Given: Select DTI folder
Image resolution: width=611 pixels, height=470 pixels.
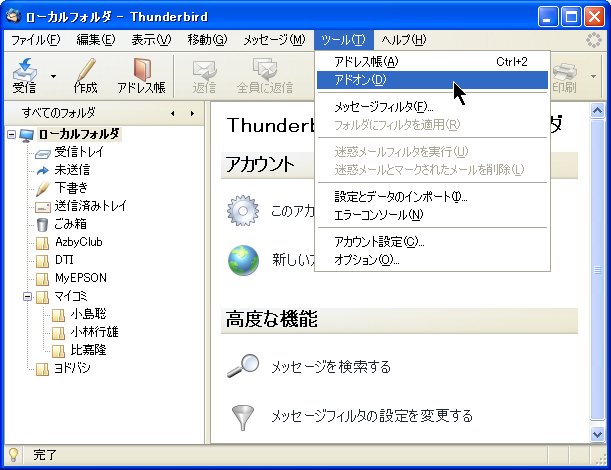Looking at the screenshot, I should tap(64, 260).
